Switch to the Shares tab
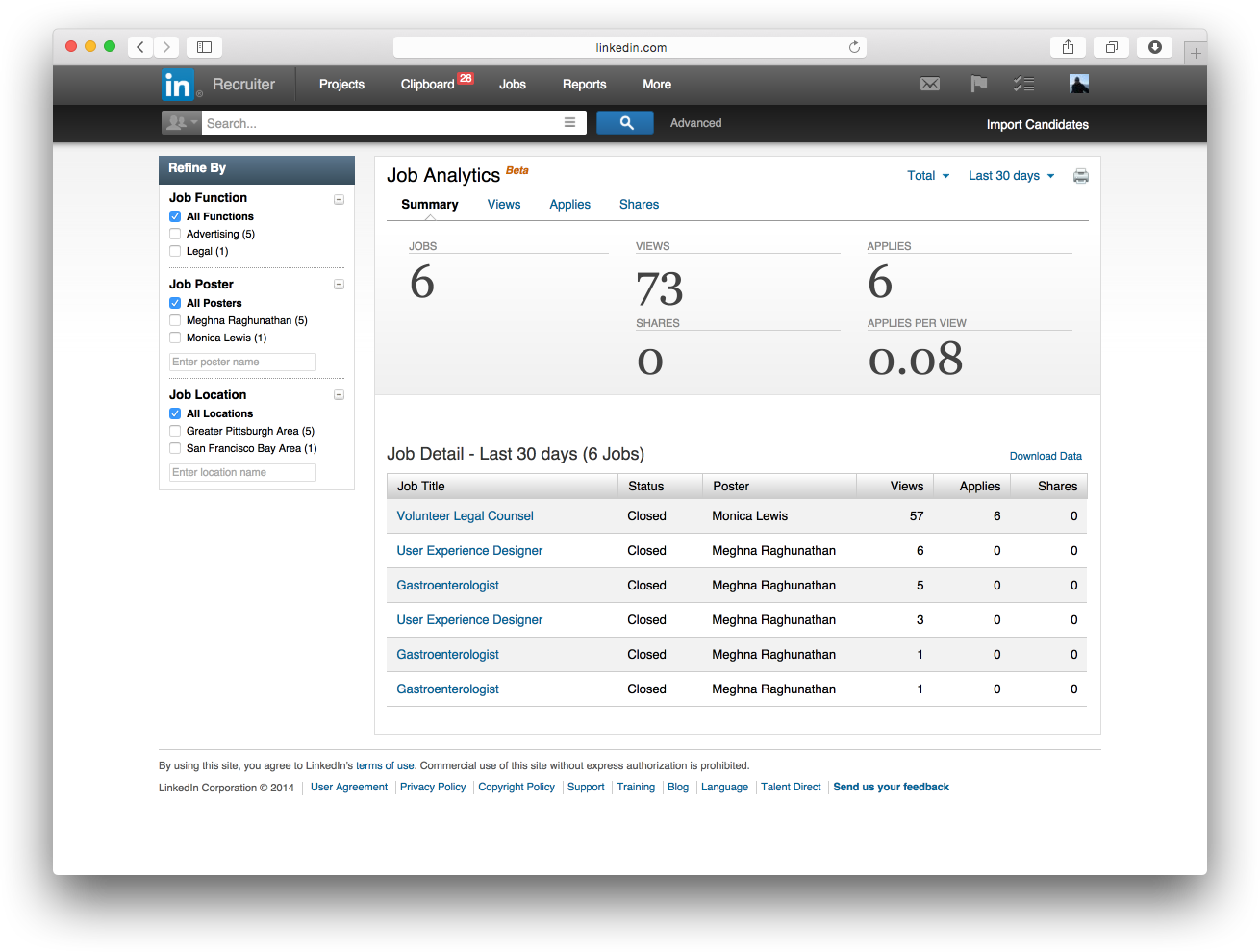This screenshot has width=1260, height=952. [x=640, y=205]
